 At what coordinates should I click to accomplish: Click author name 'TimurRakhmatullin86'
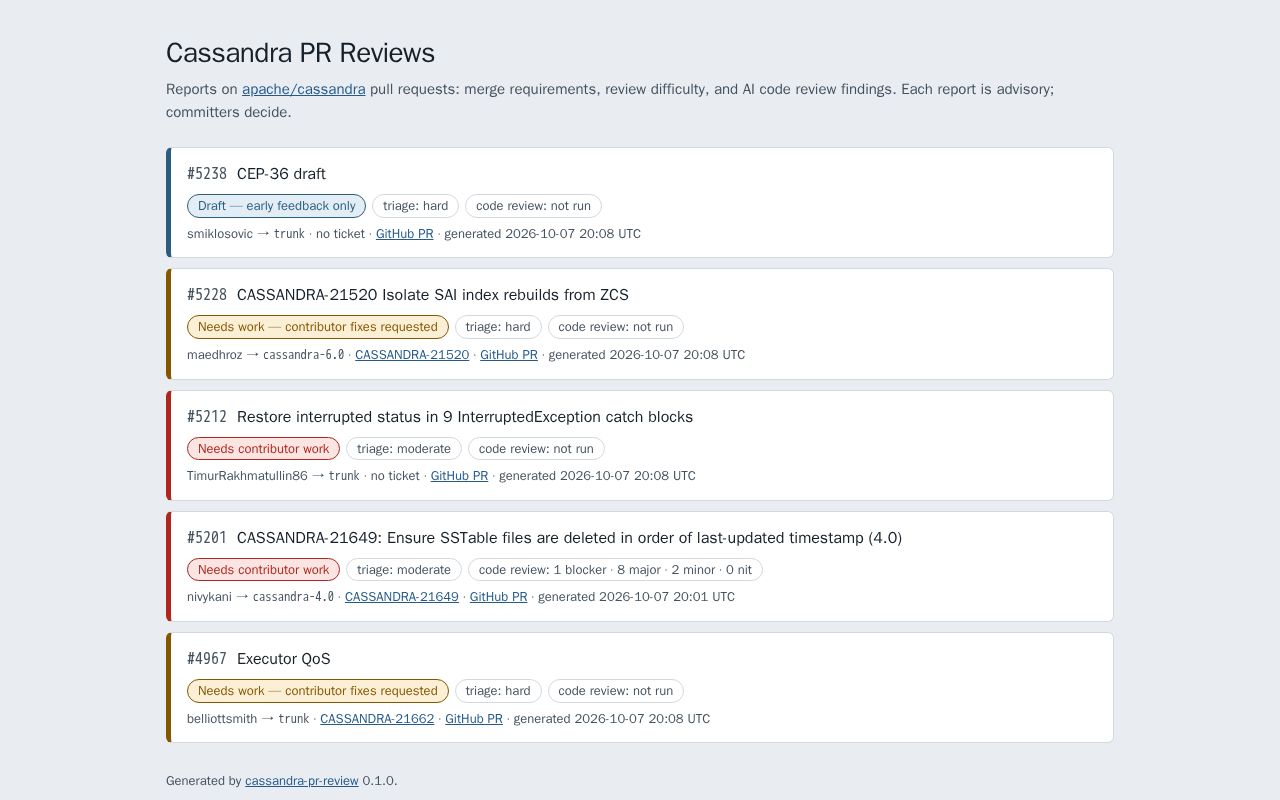click(x=247, y=475)
